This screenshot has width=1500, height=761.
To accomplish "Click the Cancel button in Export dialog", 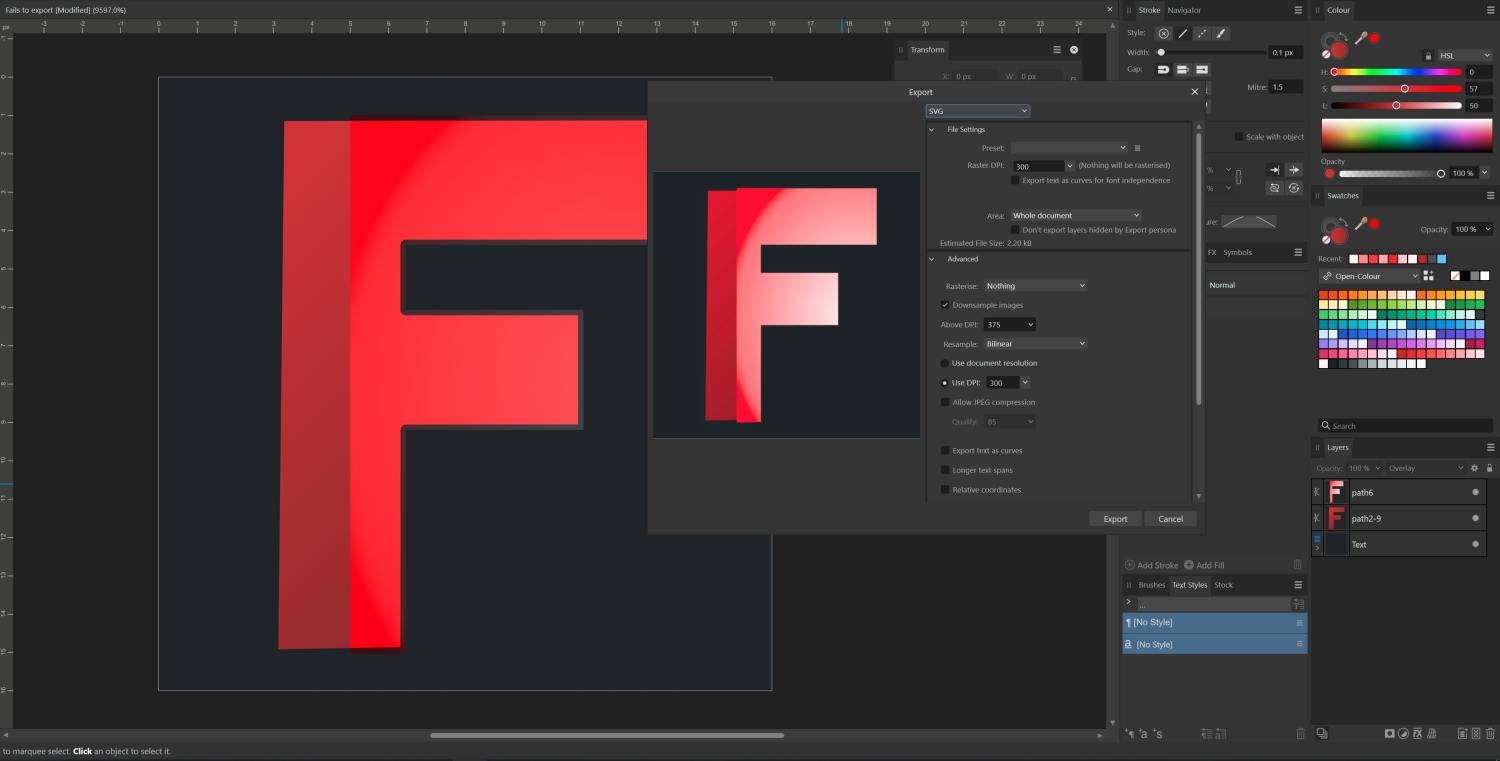I will [1170, 519].
